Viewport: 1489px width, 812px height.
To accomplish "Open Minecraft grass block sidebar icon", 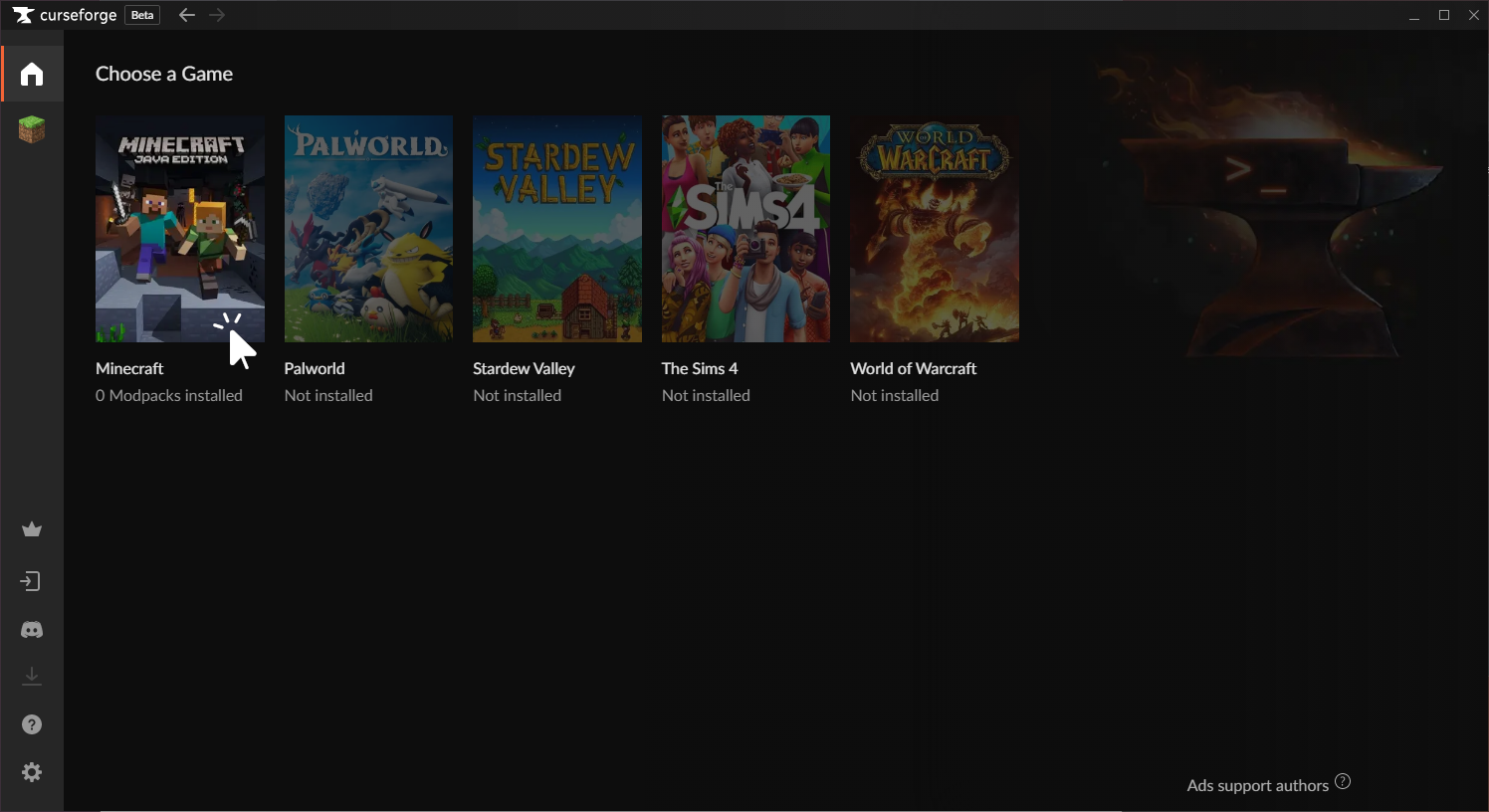I will [x=32, y=129].
